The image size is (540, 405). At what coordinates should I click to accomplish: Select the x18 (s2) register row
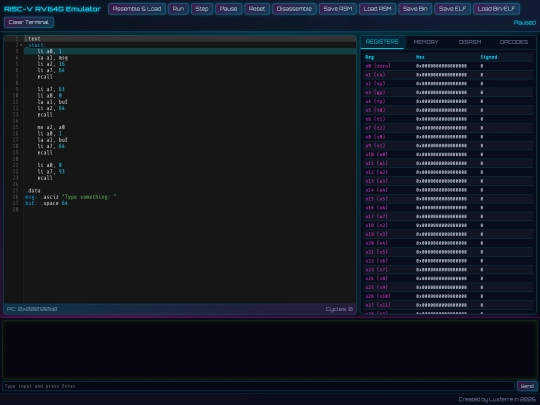(448, 225)
